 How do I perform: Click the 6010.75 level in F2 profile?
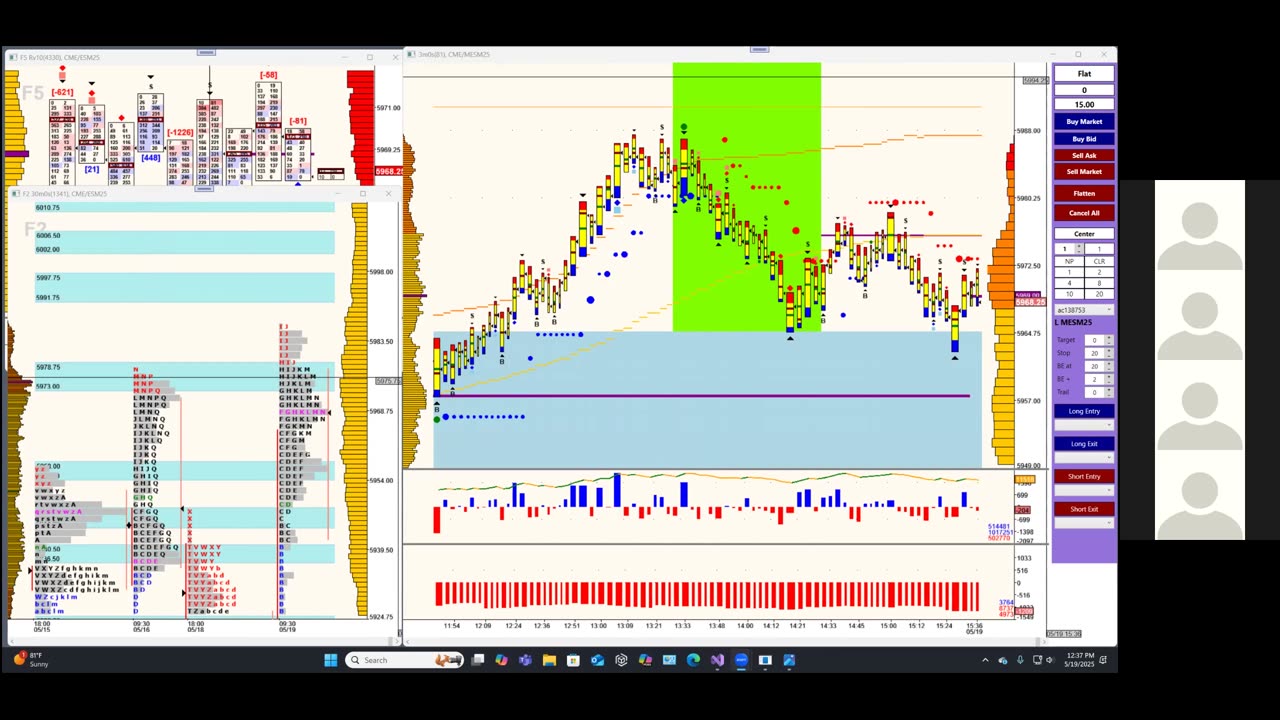coord(48,207)
